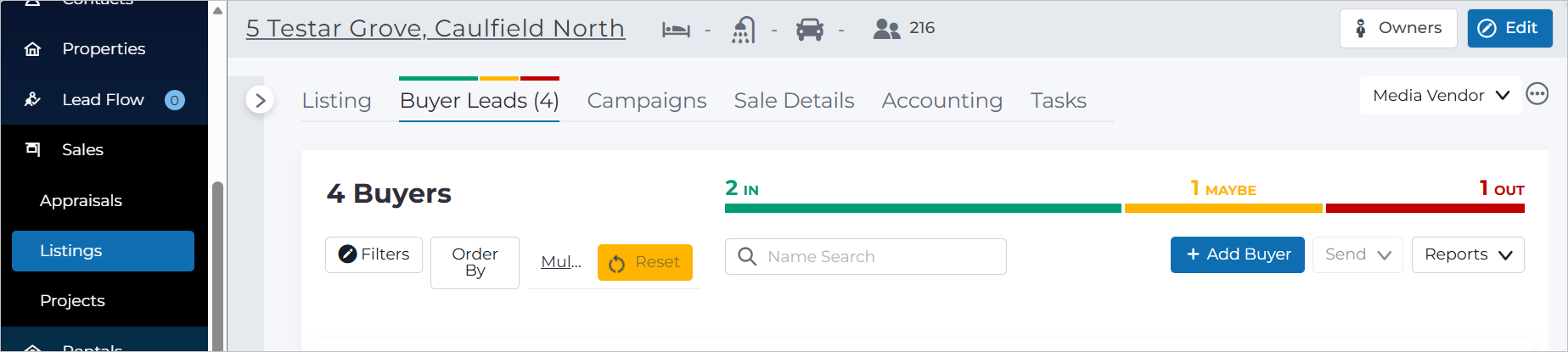Click the bedroom bed icon
Viewport: 1568px width, 352px height.
[676, 30]
